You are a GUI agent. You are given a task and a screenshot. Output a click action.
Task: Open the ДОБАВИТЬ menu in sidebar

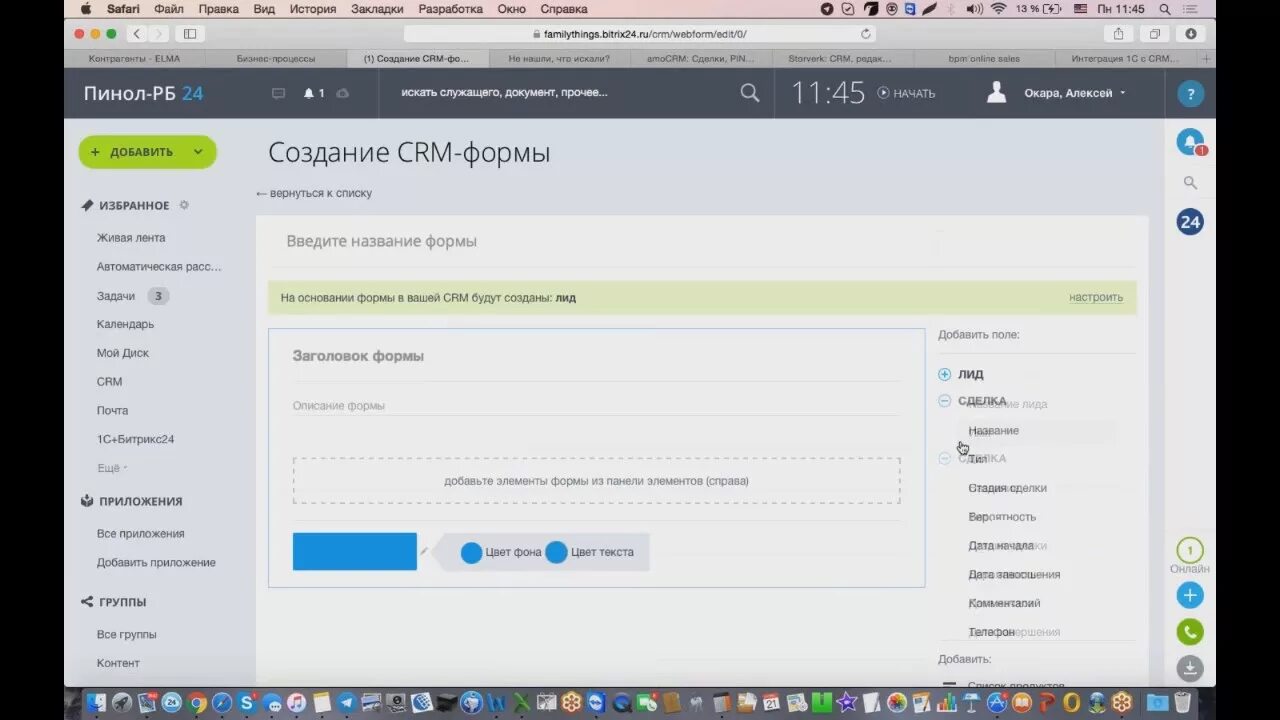click(x=147, y=151)
